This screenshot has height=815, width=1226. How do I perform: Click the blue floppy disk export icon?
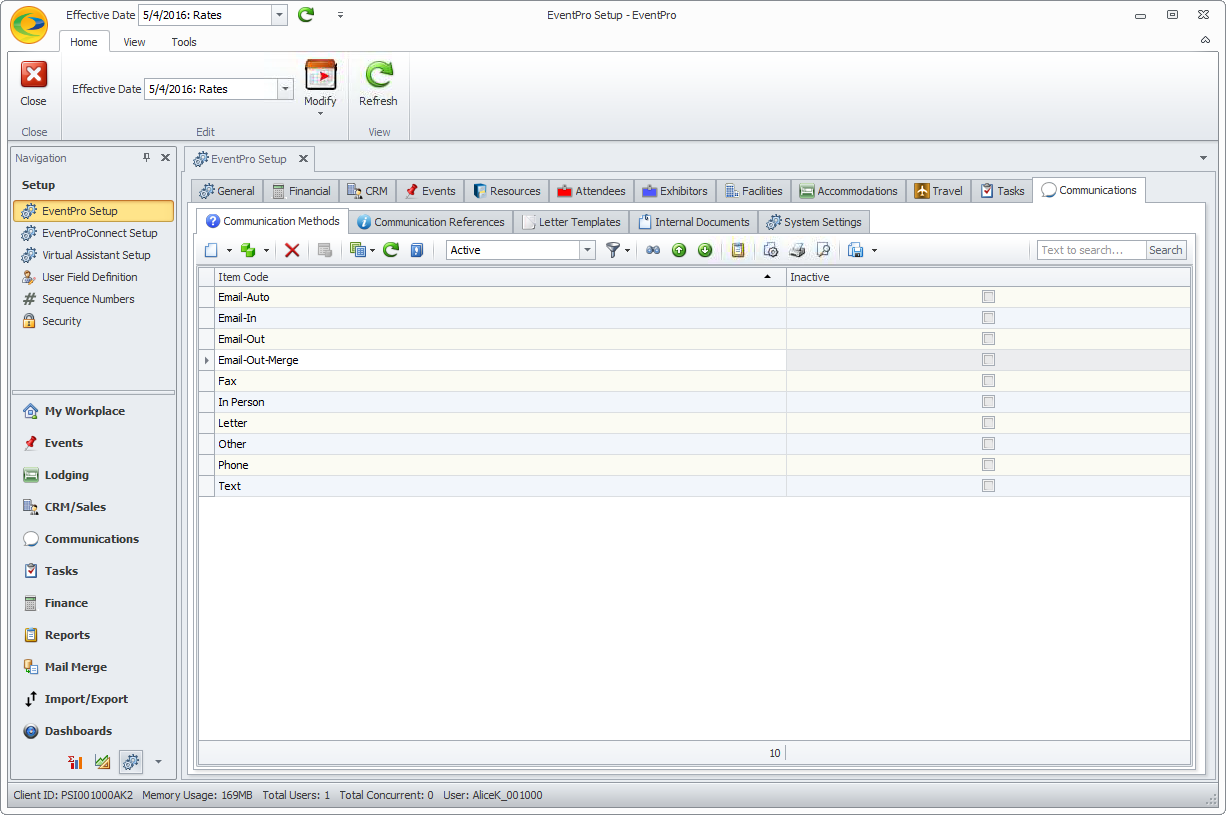[856, 250]
